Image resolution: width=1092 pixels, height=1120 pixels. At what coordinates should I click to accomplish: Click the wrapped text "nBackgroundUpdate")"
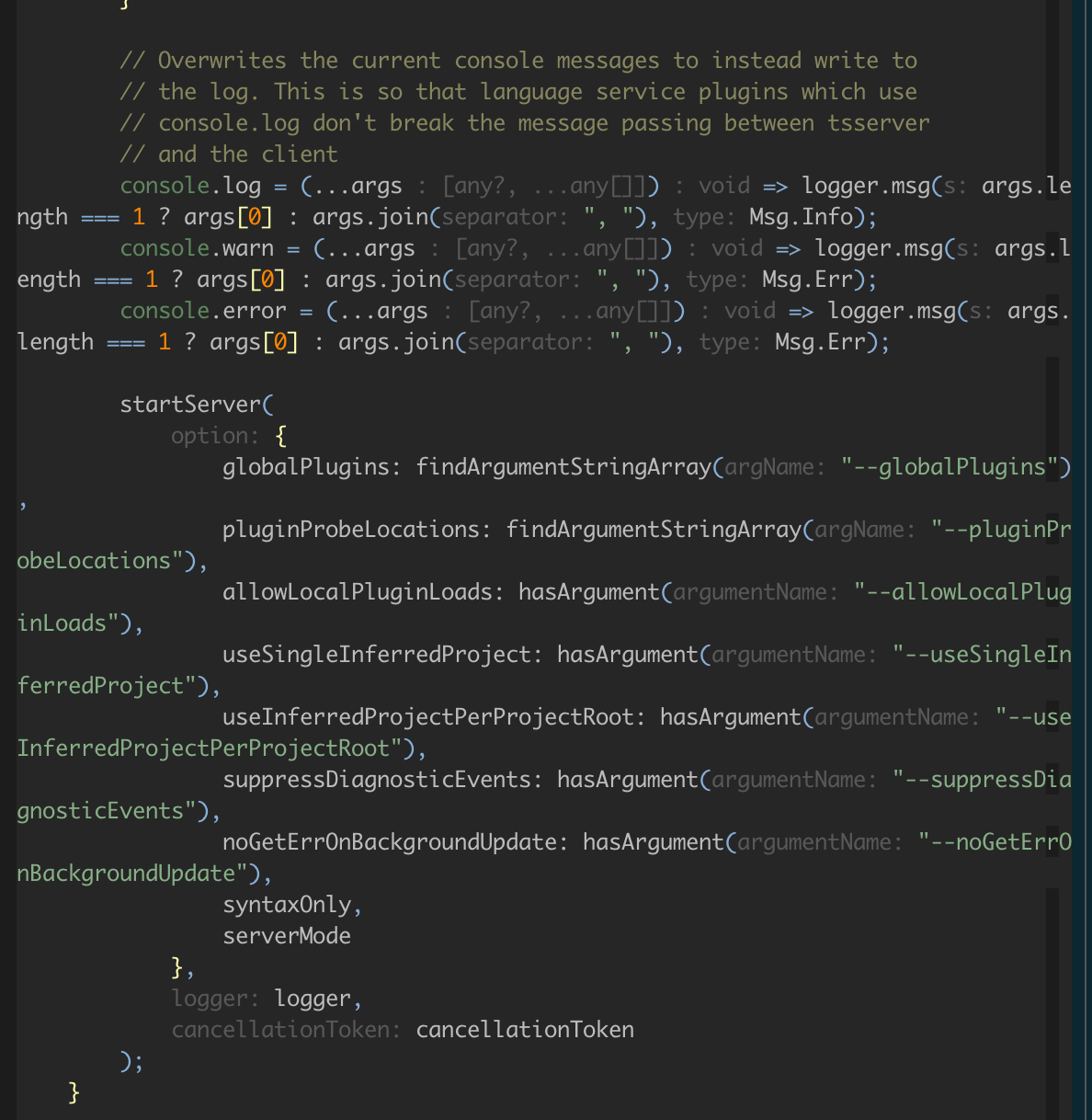(138, 874)
